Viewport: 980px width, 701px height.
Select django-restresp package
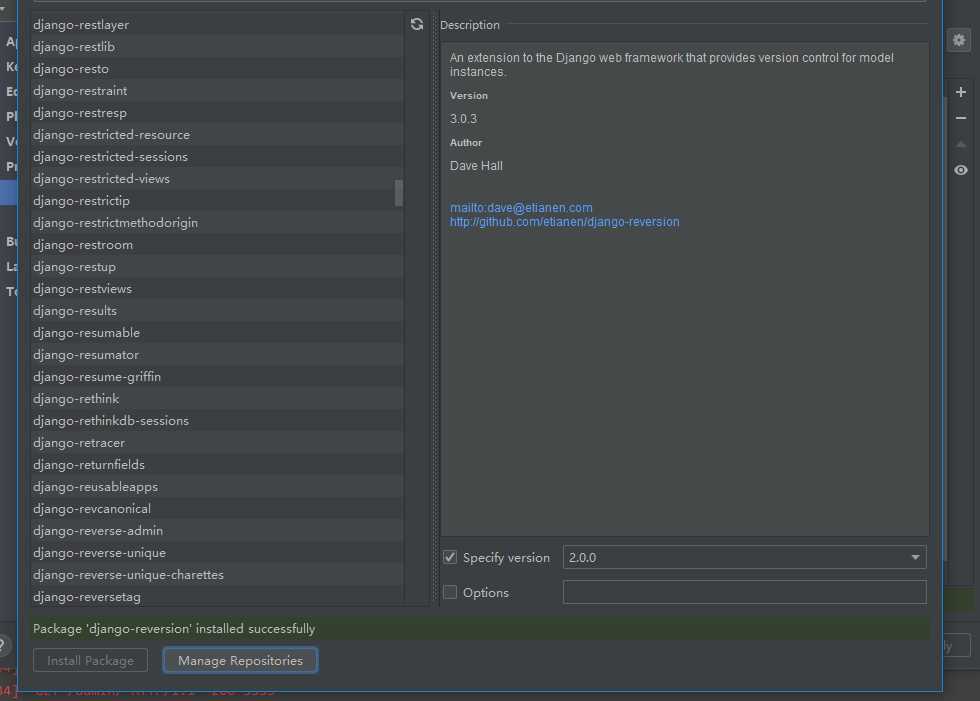pyautogui.click(x=217, y=112)
